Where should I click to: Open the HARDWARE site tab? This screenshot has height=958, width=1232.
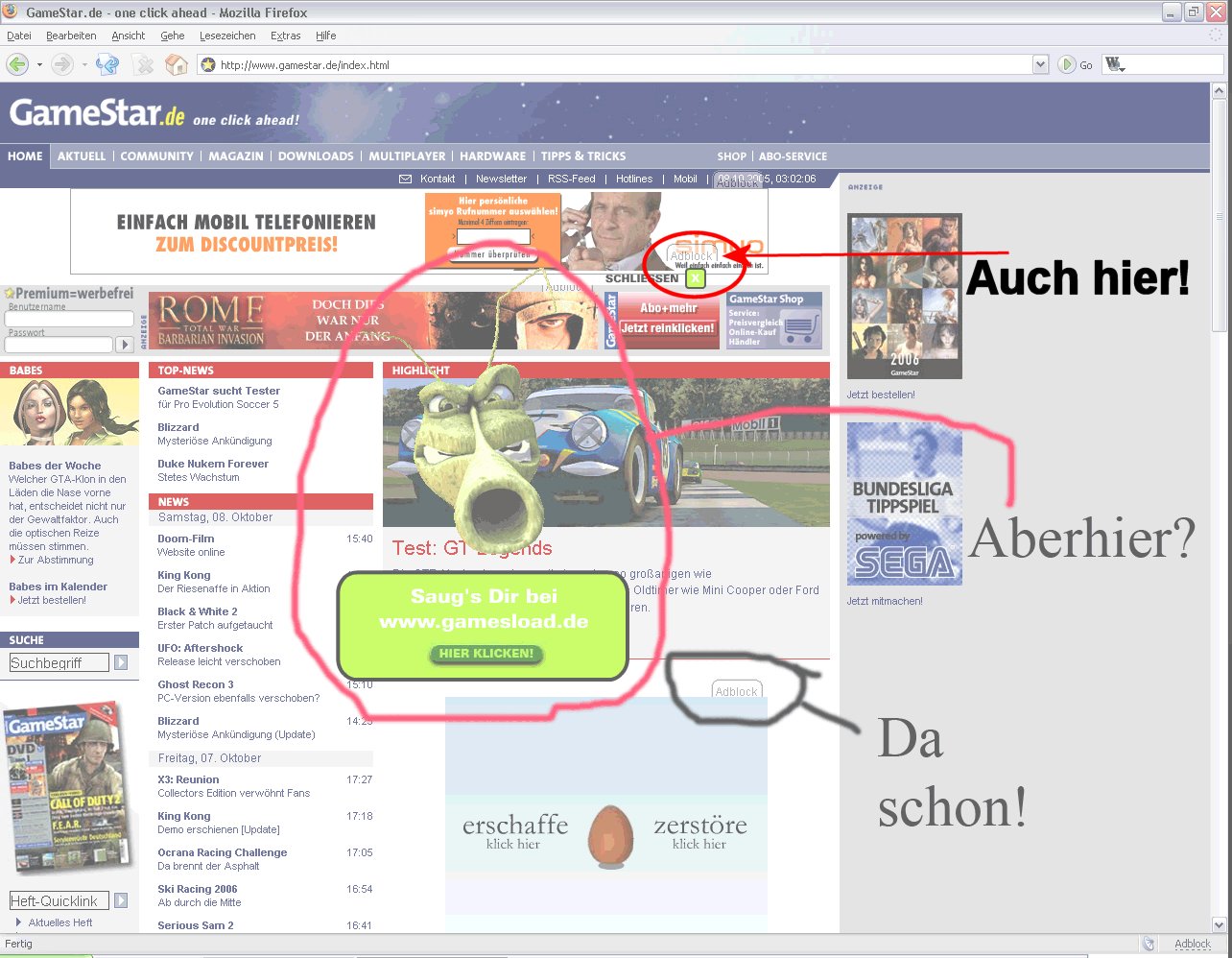[493, 156]
